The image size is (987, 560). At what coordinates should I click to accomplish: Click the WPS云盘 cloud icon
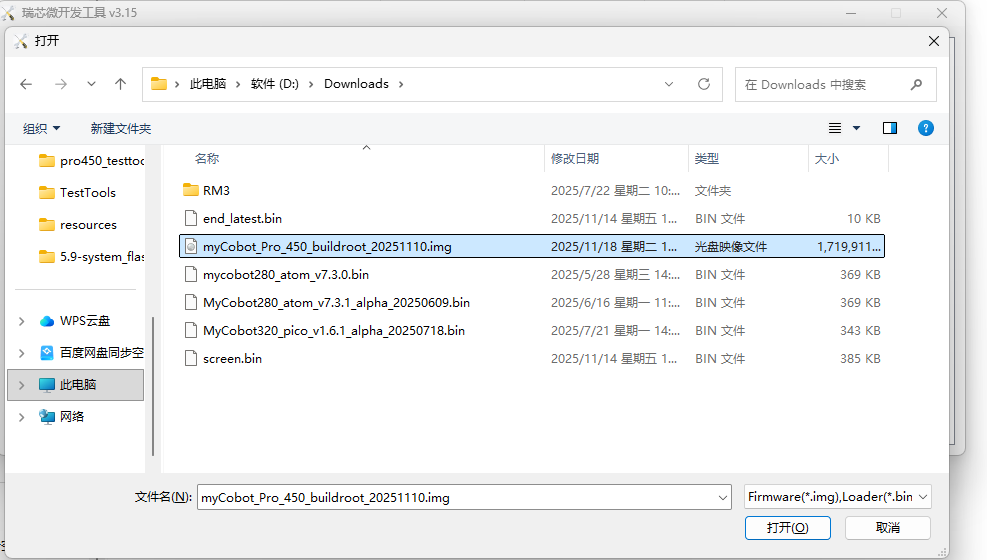[47, 321]
